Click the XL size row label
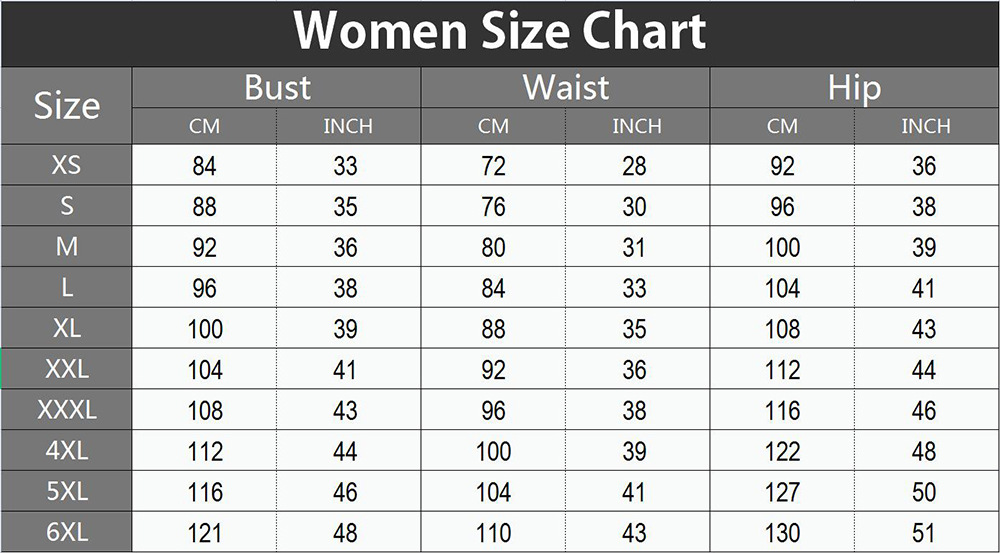Screen dimensions: 1000x553 tap(66, 328)
